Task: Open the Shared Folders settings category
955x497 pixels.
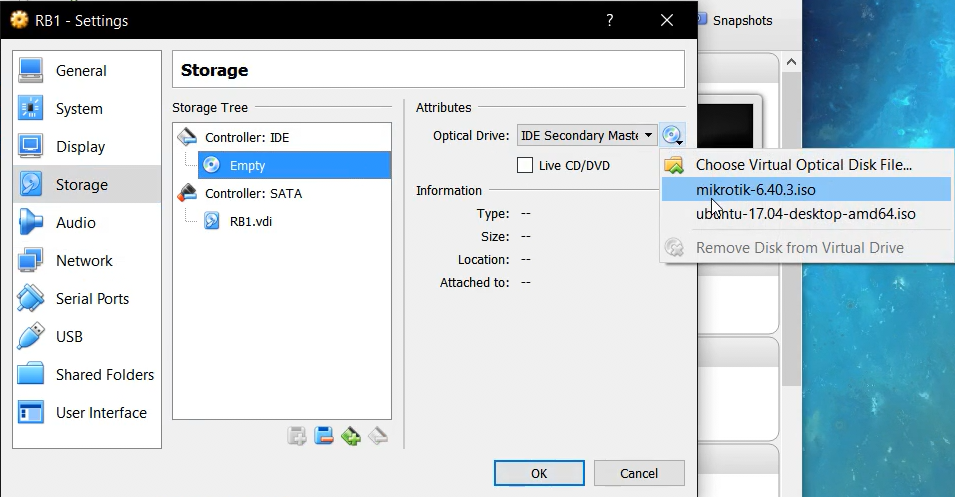Action: pyautogui.click(x=87, y=374)
